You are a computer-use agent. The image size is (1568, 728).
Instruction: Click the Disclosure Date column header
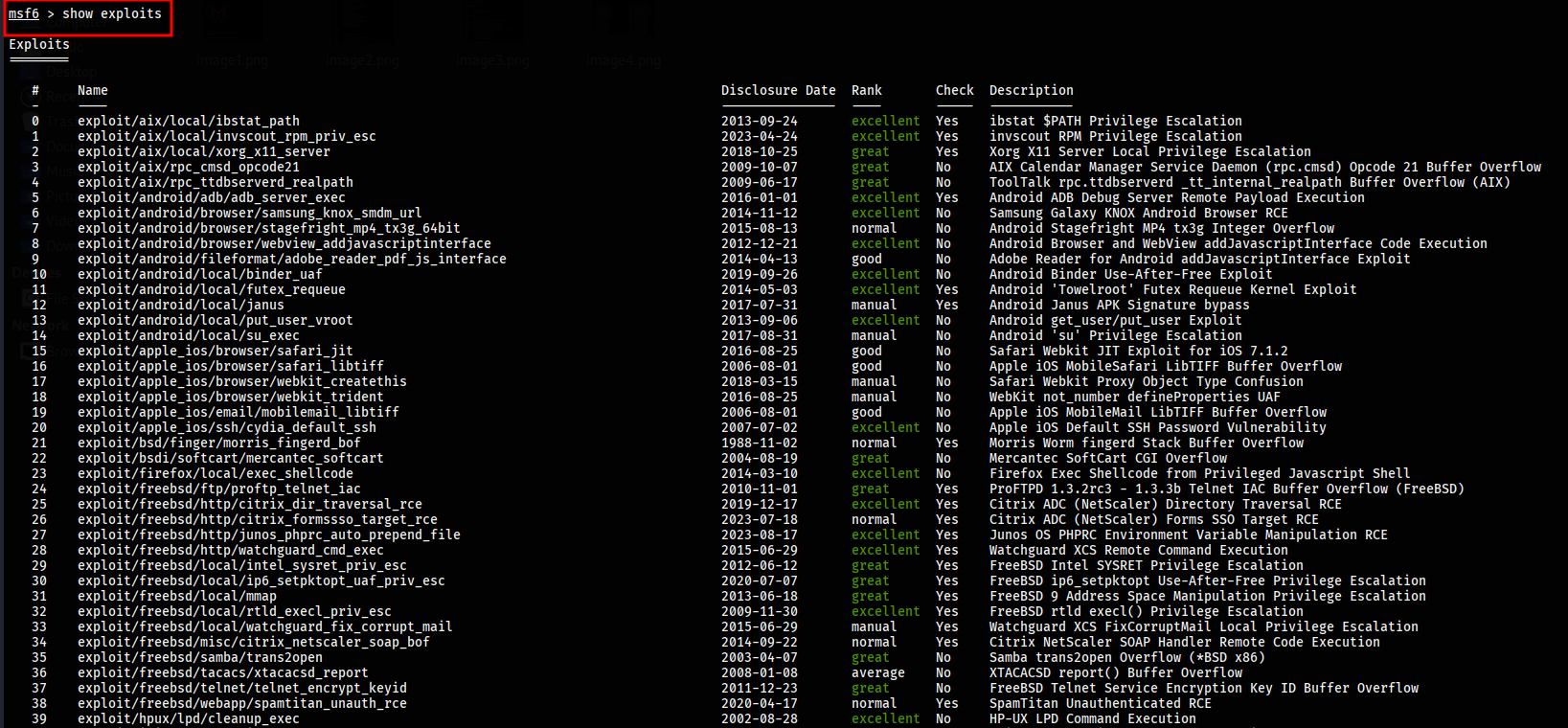(x=778, y=90)
